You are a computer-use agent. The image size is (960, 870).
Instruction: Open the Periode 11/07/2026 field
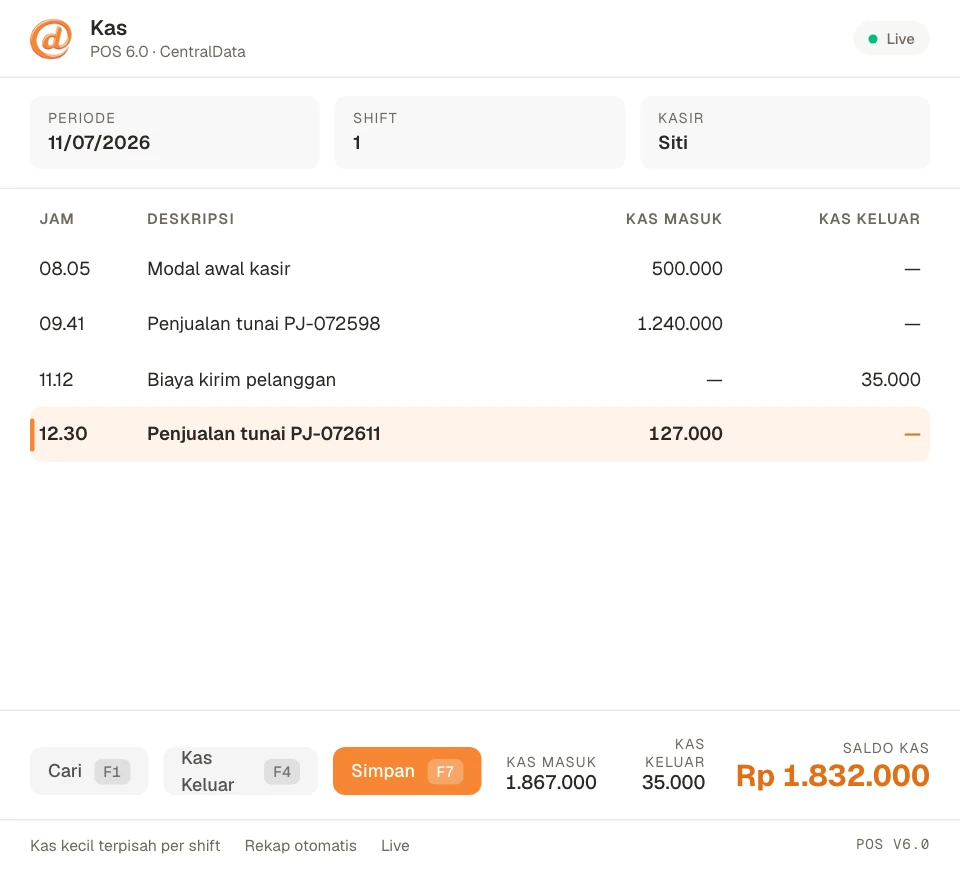point(174,132)
